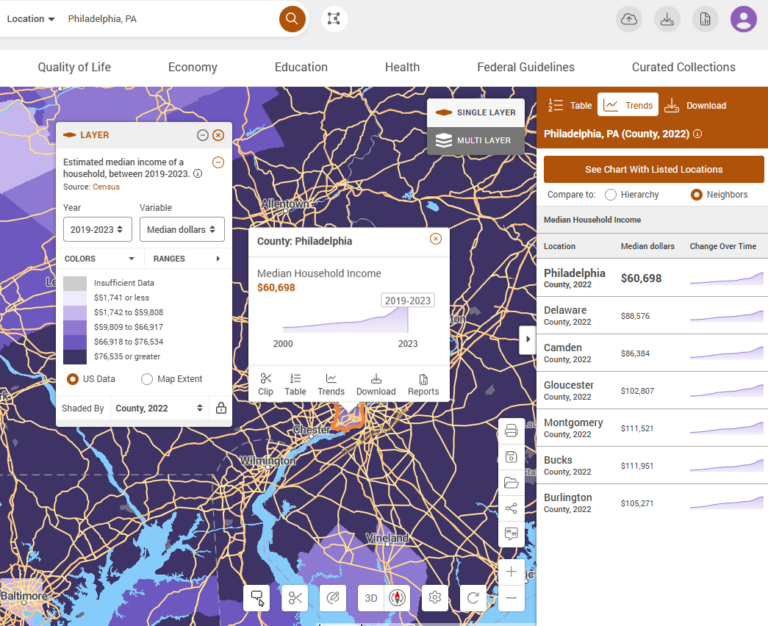Open the Variable Median dollars dropdown
Viewport: 768px width, 626px height.
pos(181,229)
